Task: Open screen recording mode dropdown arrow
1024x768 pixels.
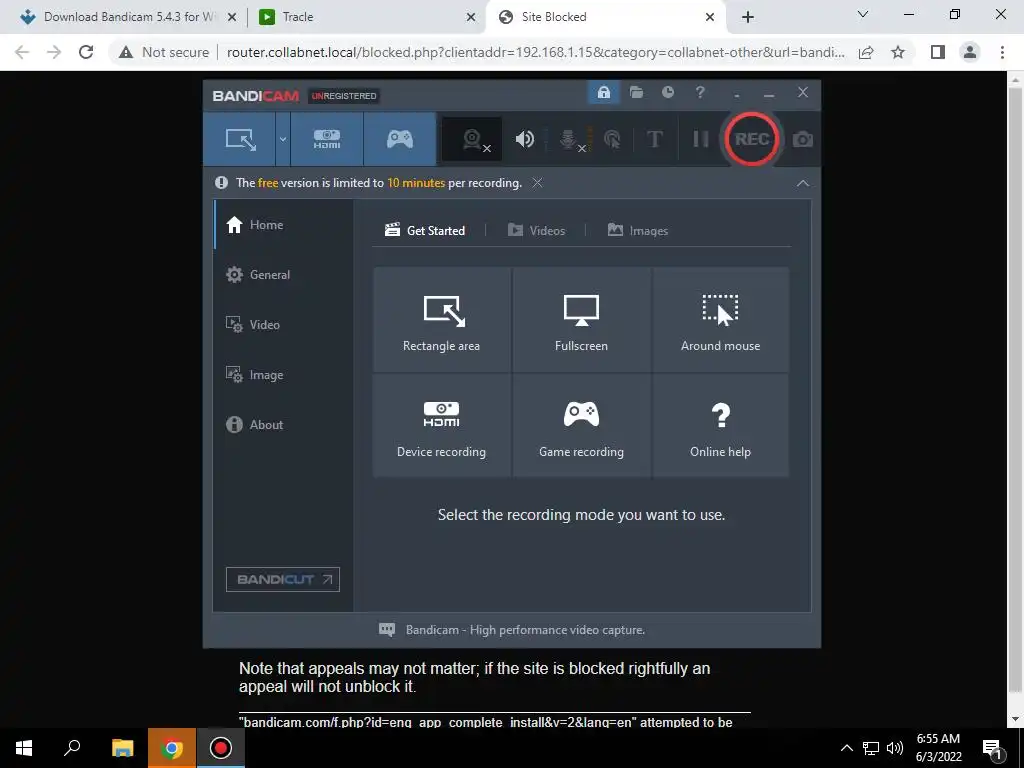Action: click(x=283, y=139)
